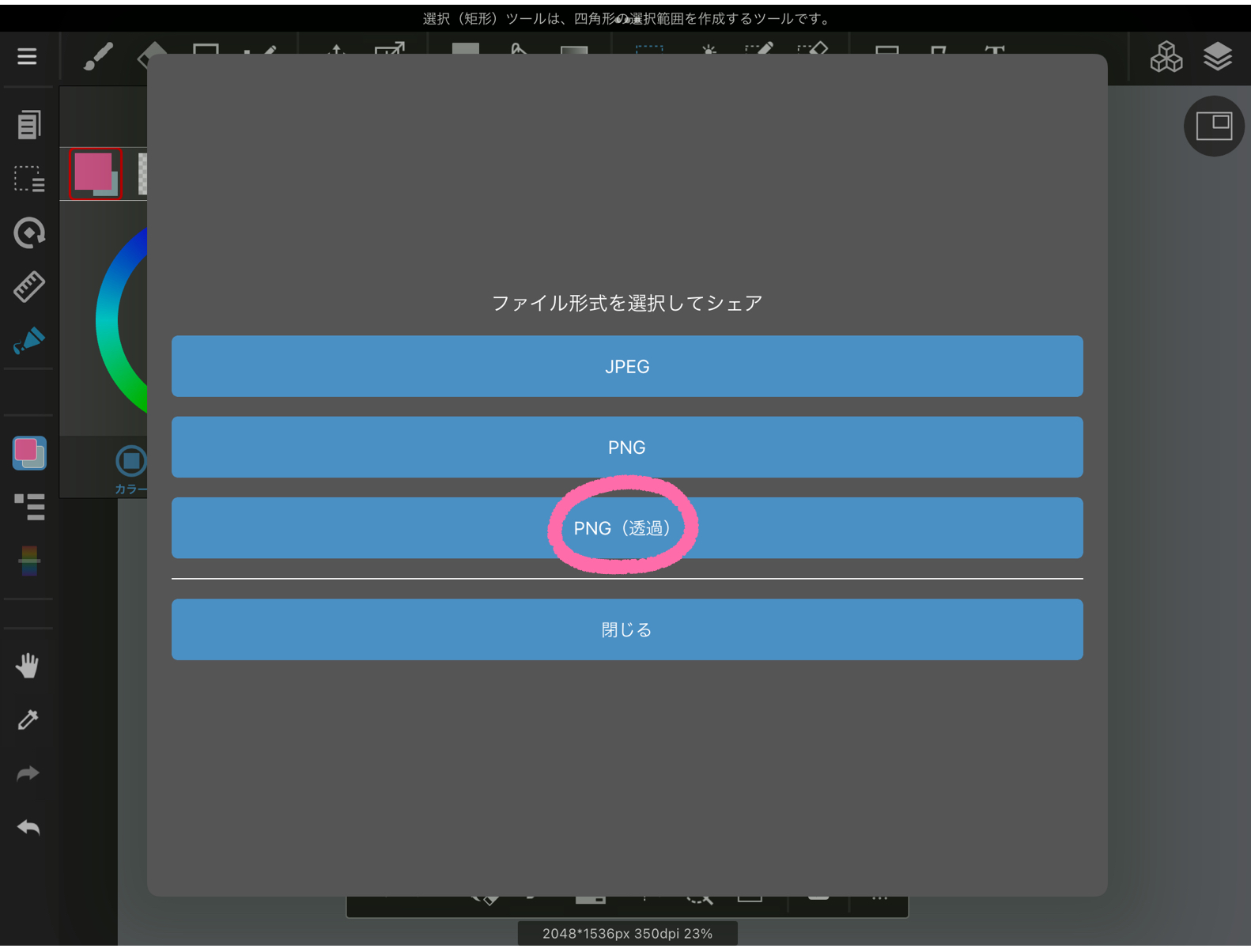
Task: Select the Hand pan tool
Action: (x=28, y=666)
